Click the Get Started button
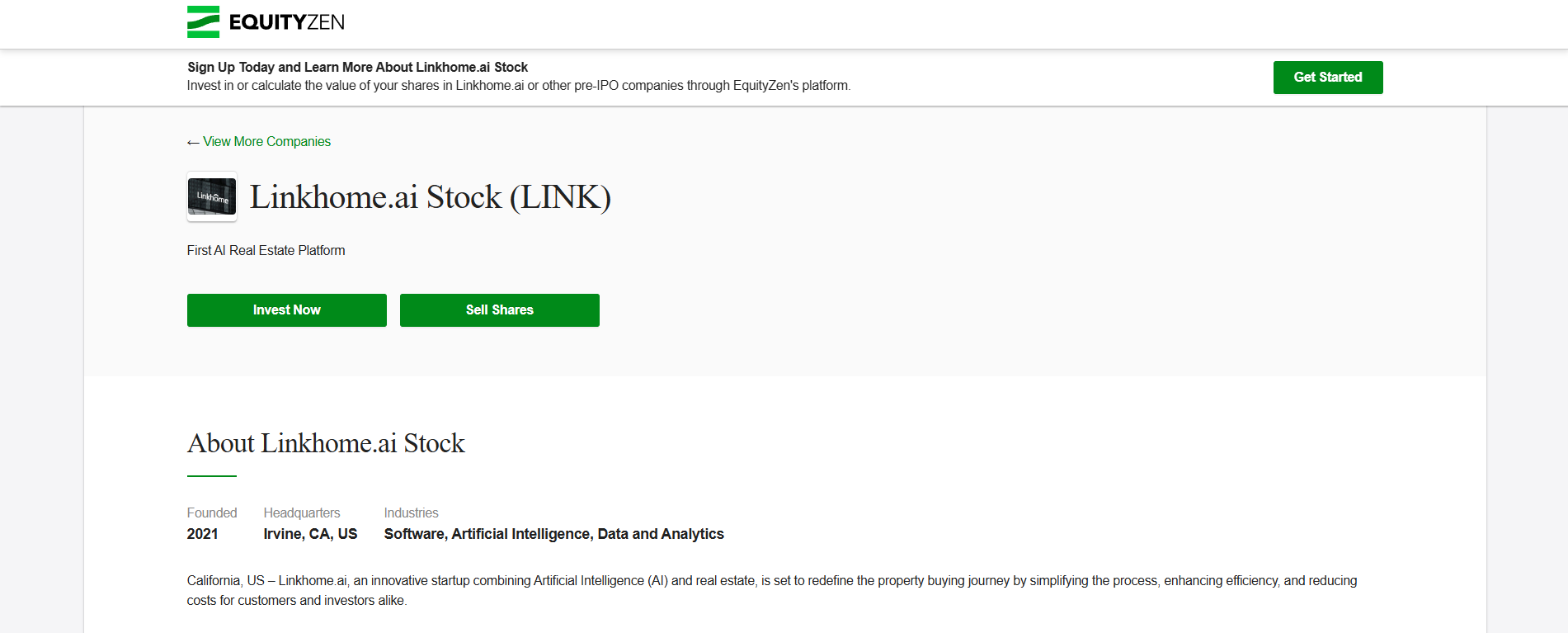 tap(1328, 78)
